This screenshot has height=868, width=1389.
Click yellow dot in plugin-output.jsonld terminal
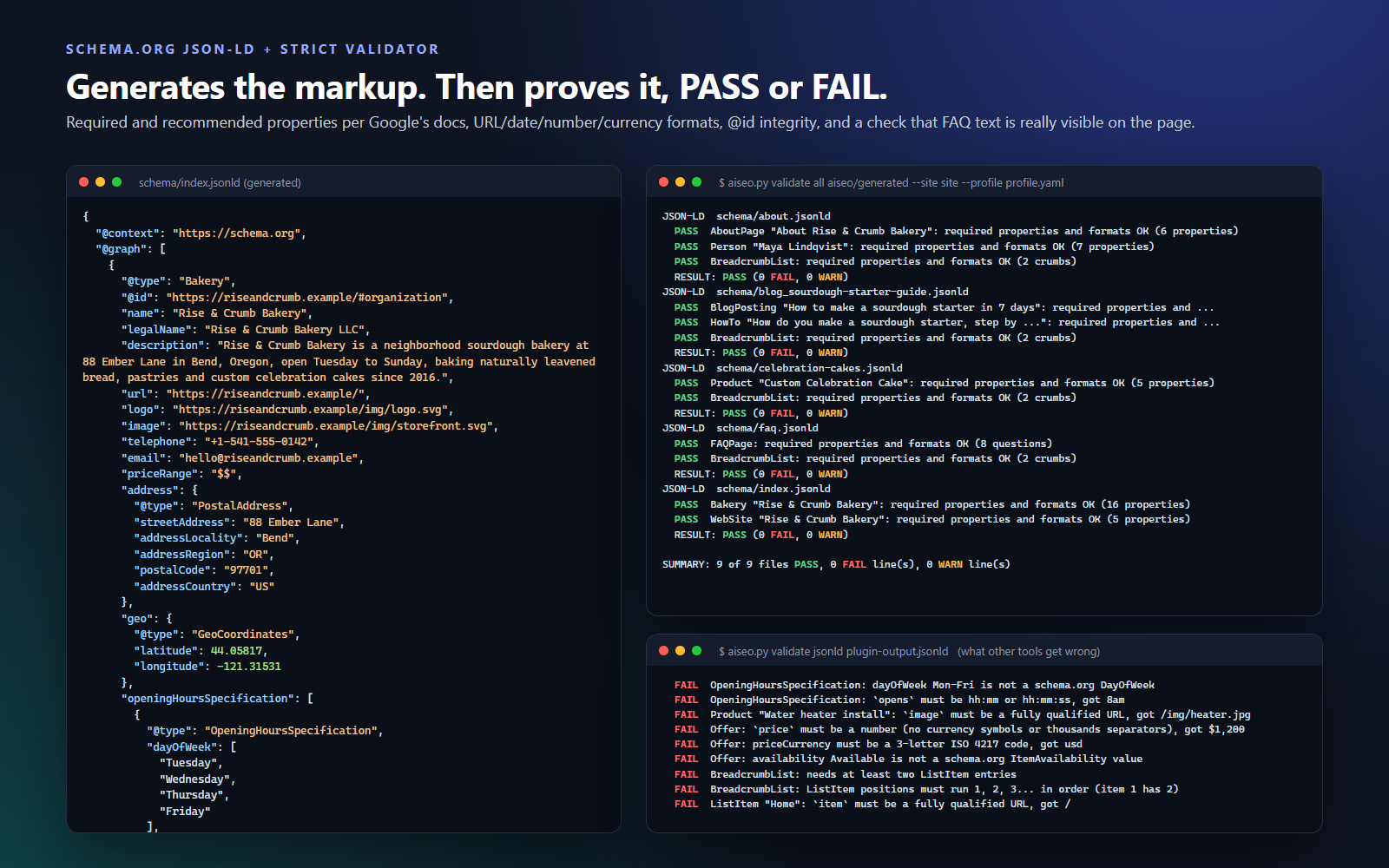[681, 651]
